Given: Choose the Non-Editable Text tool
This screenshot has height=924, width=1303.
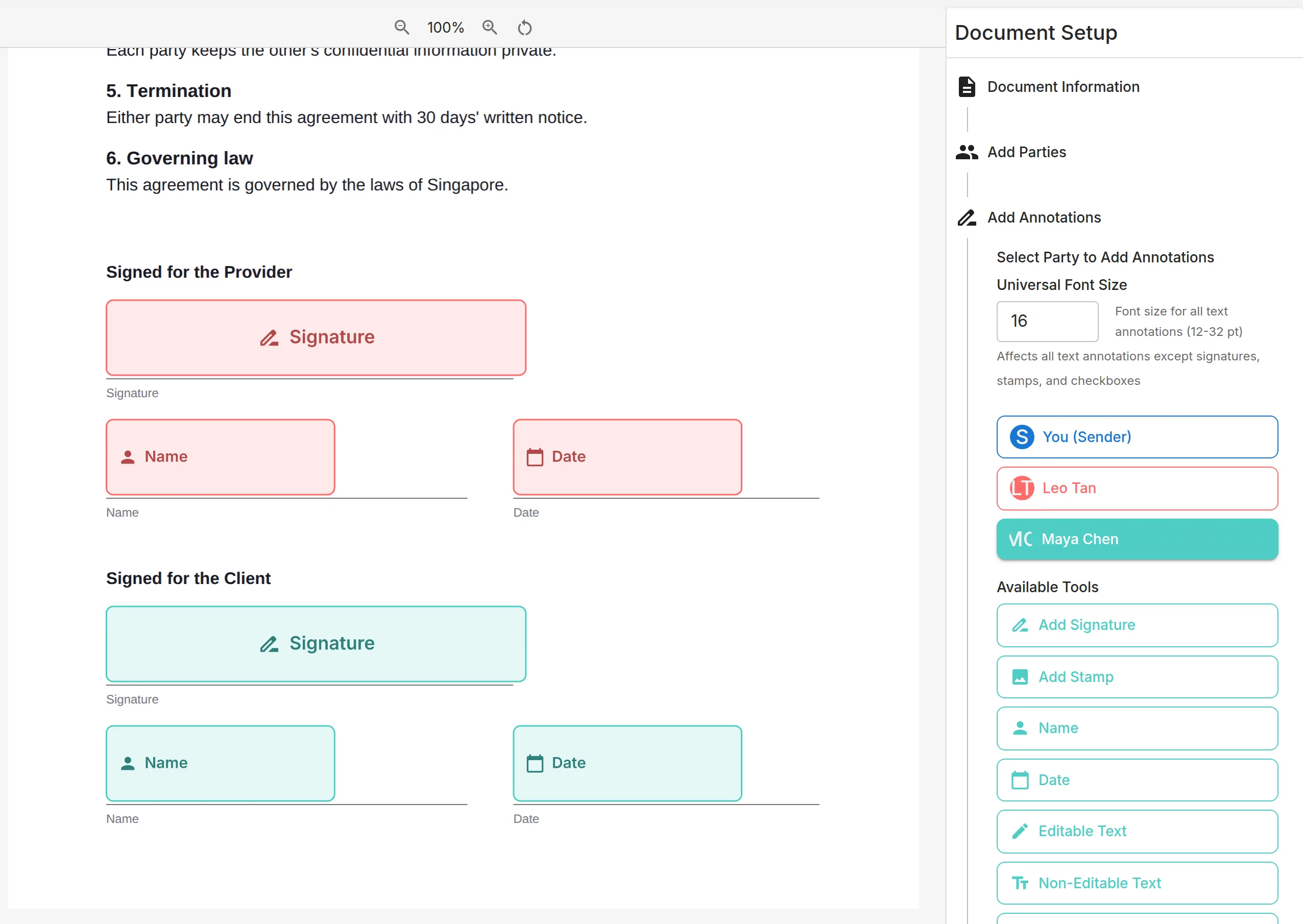Looking at the screenshot, I should click(x=1137, y=883).
